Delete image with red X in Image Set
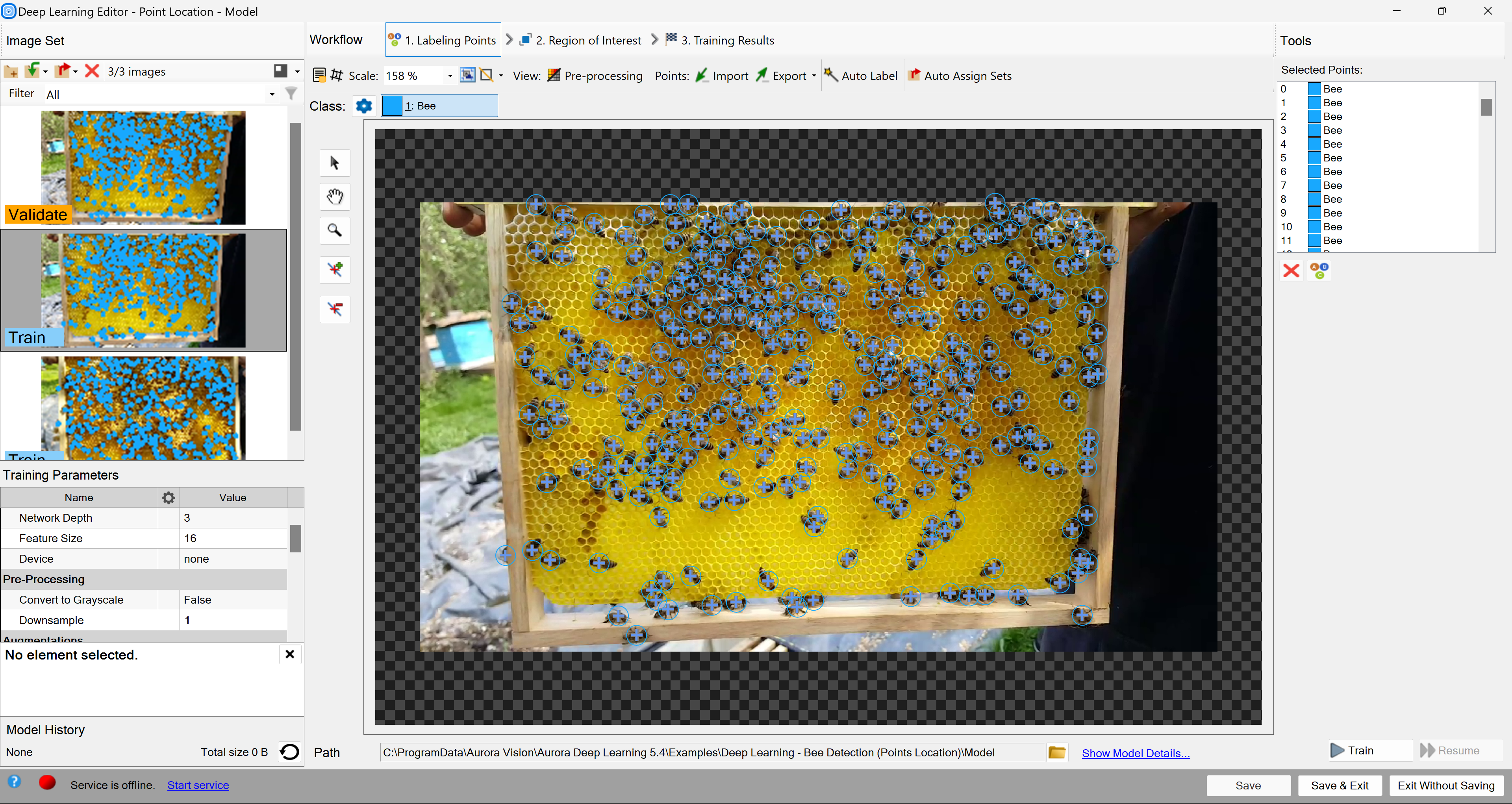 pos(92,71)
